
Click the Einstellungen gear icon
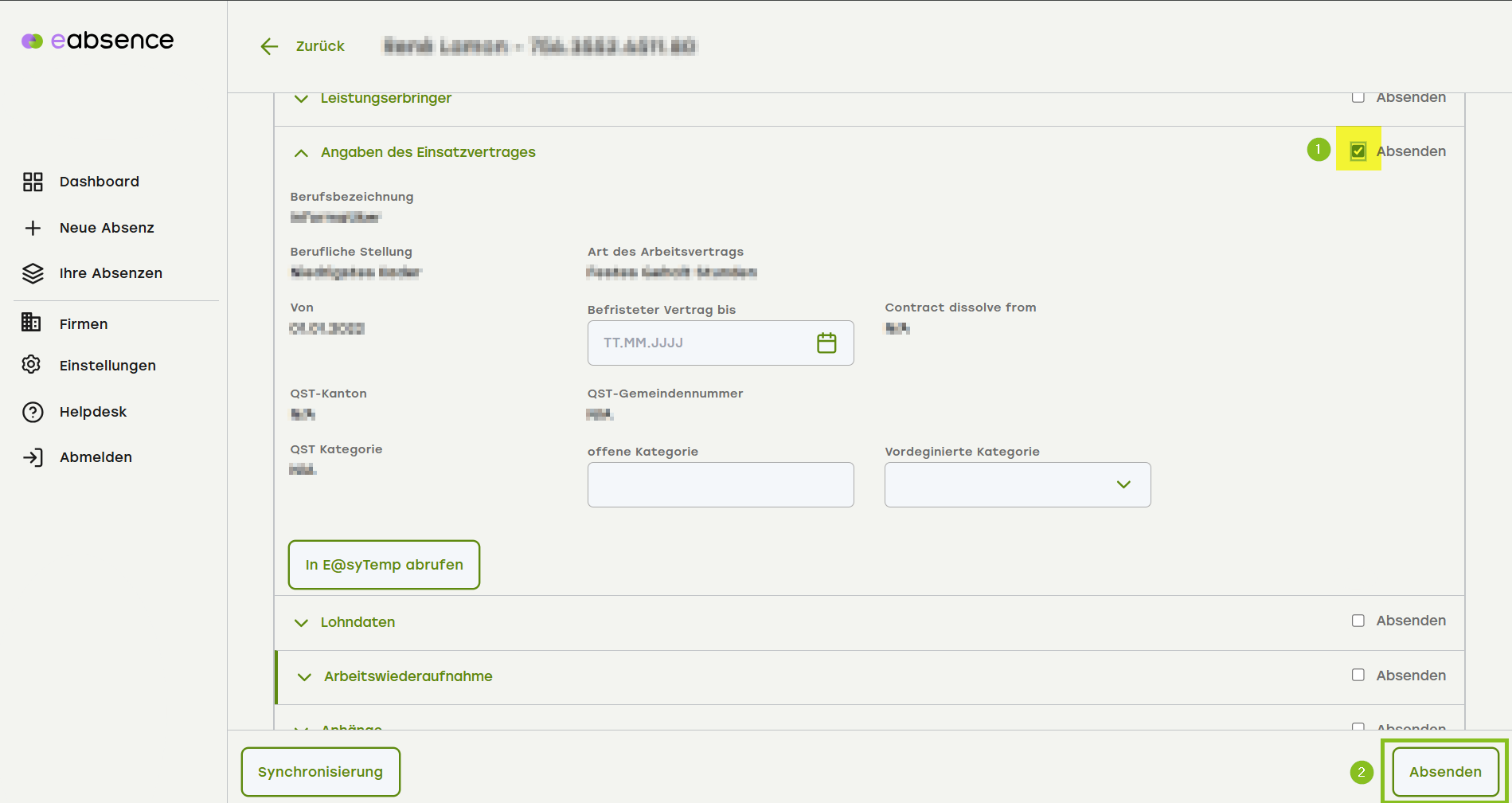click(x=31, y=365)
